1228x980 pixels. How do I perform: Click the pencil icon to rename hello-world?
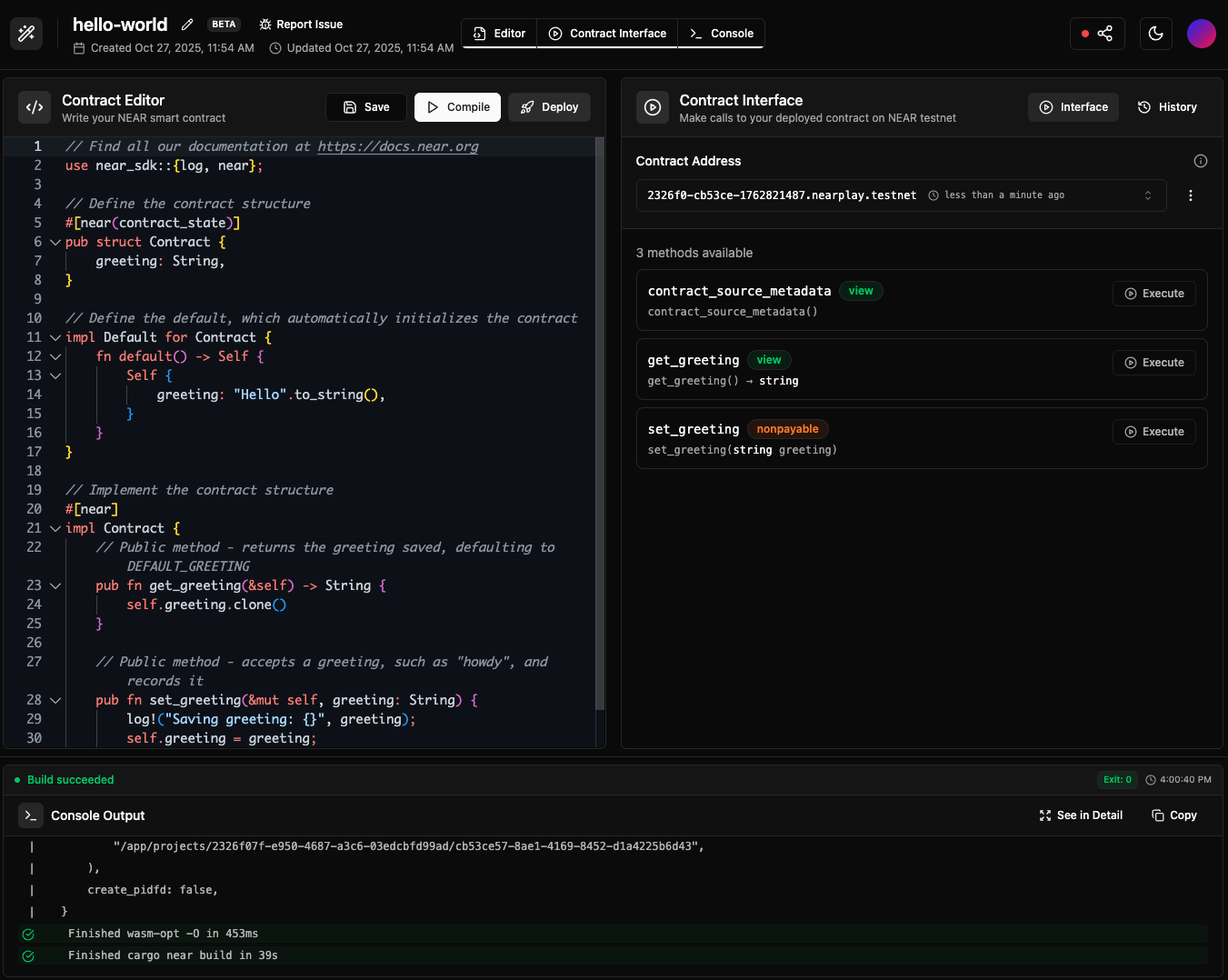coord(187,25)
